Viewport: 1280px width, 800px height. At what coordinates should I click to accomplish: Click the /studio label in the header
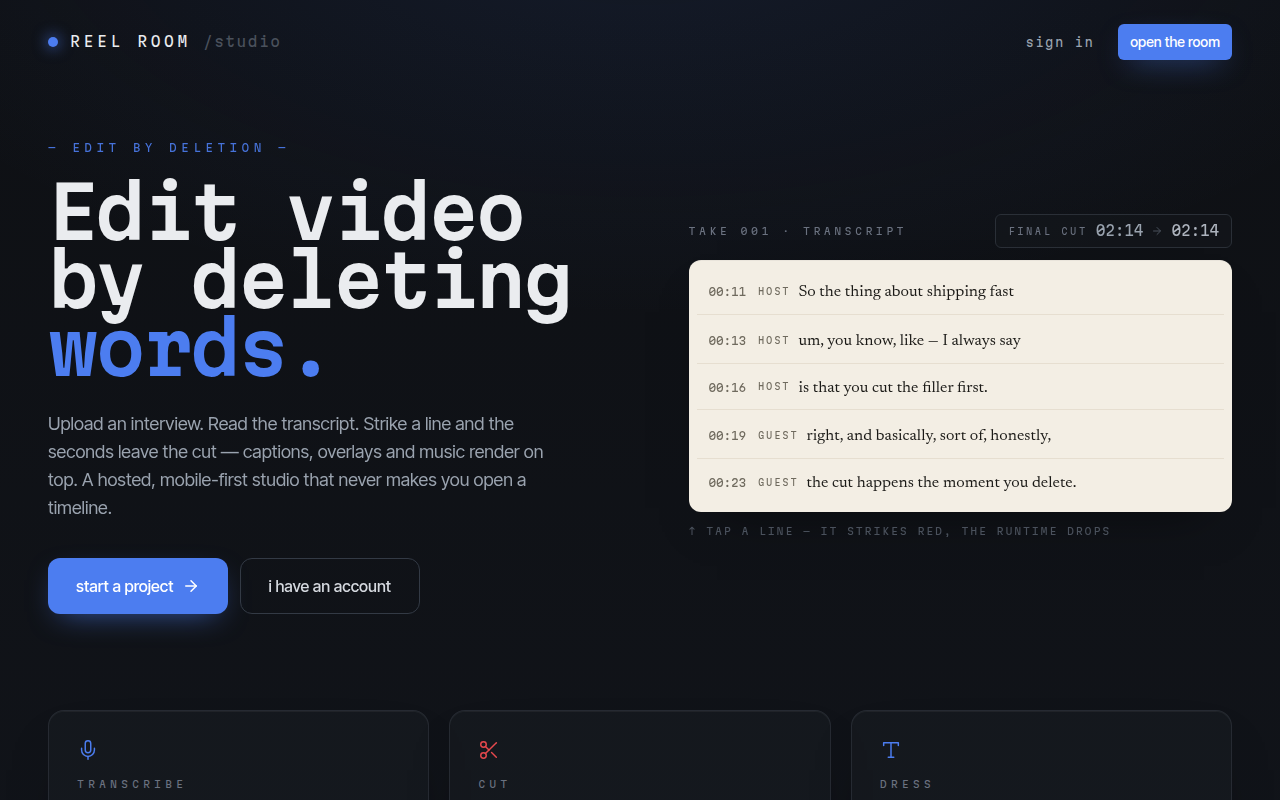tap(242, 42)
